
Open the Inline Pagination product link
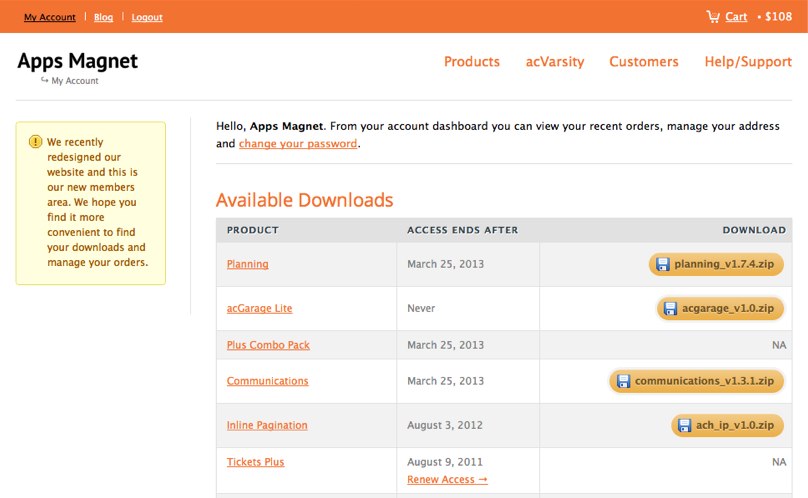pyautogui.click(x=267, y=425)
